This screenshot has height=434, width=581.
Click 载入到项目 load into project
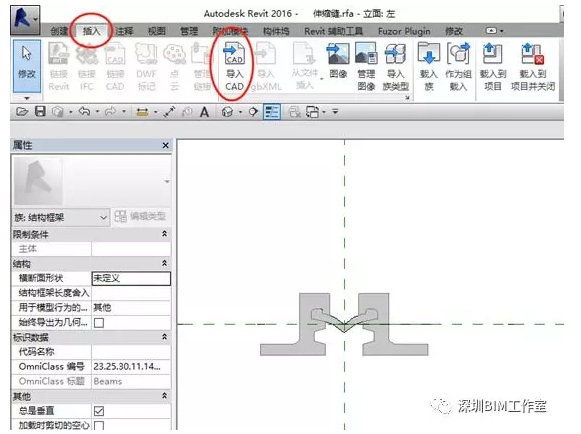493,67
